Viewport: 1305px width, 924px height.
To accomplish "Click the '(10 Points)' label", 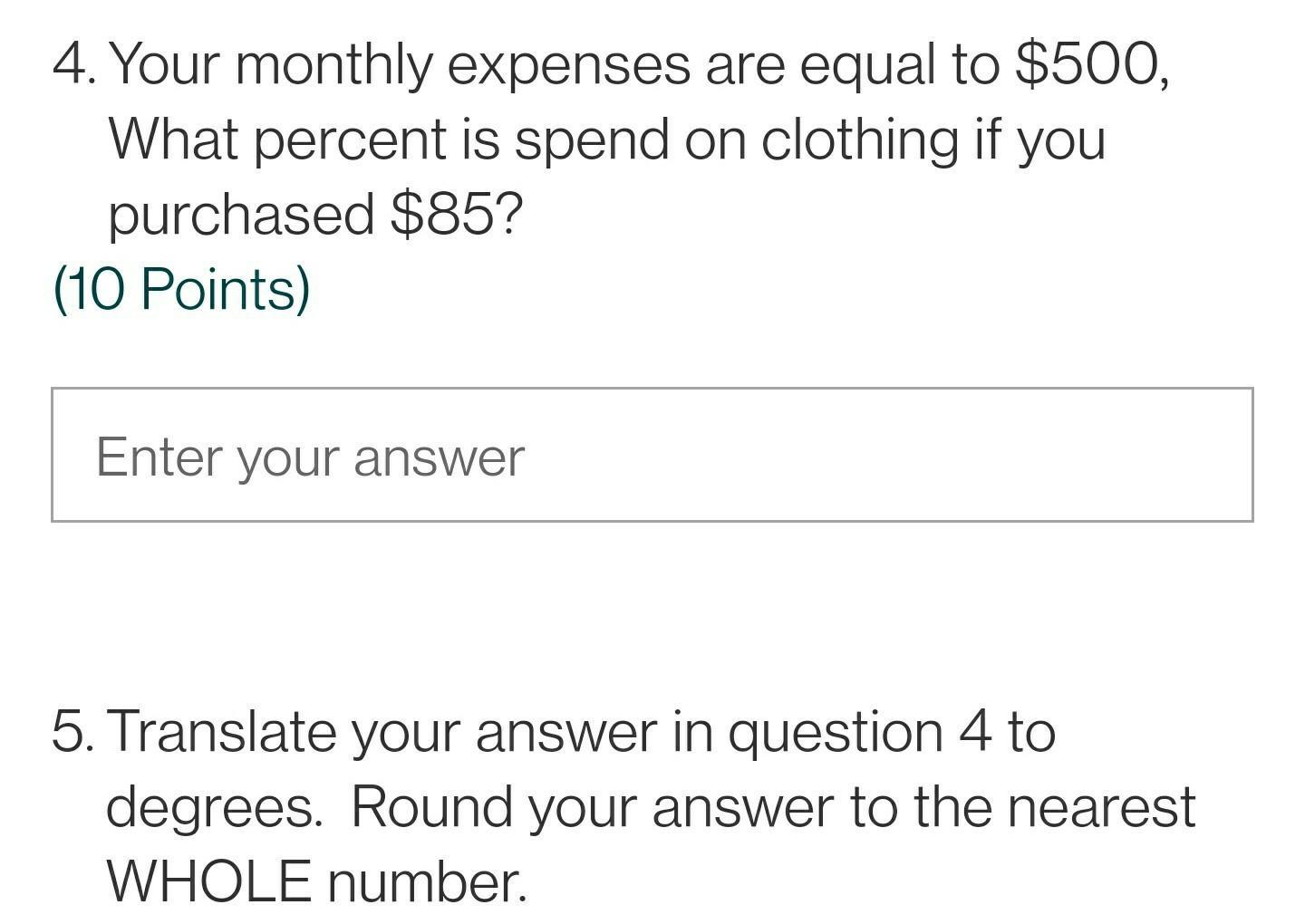I will click(x=182, y=289).
